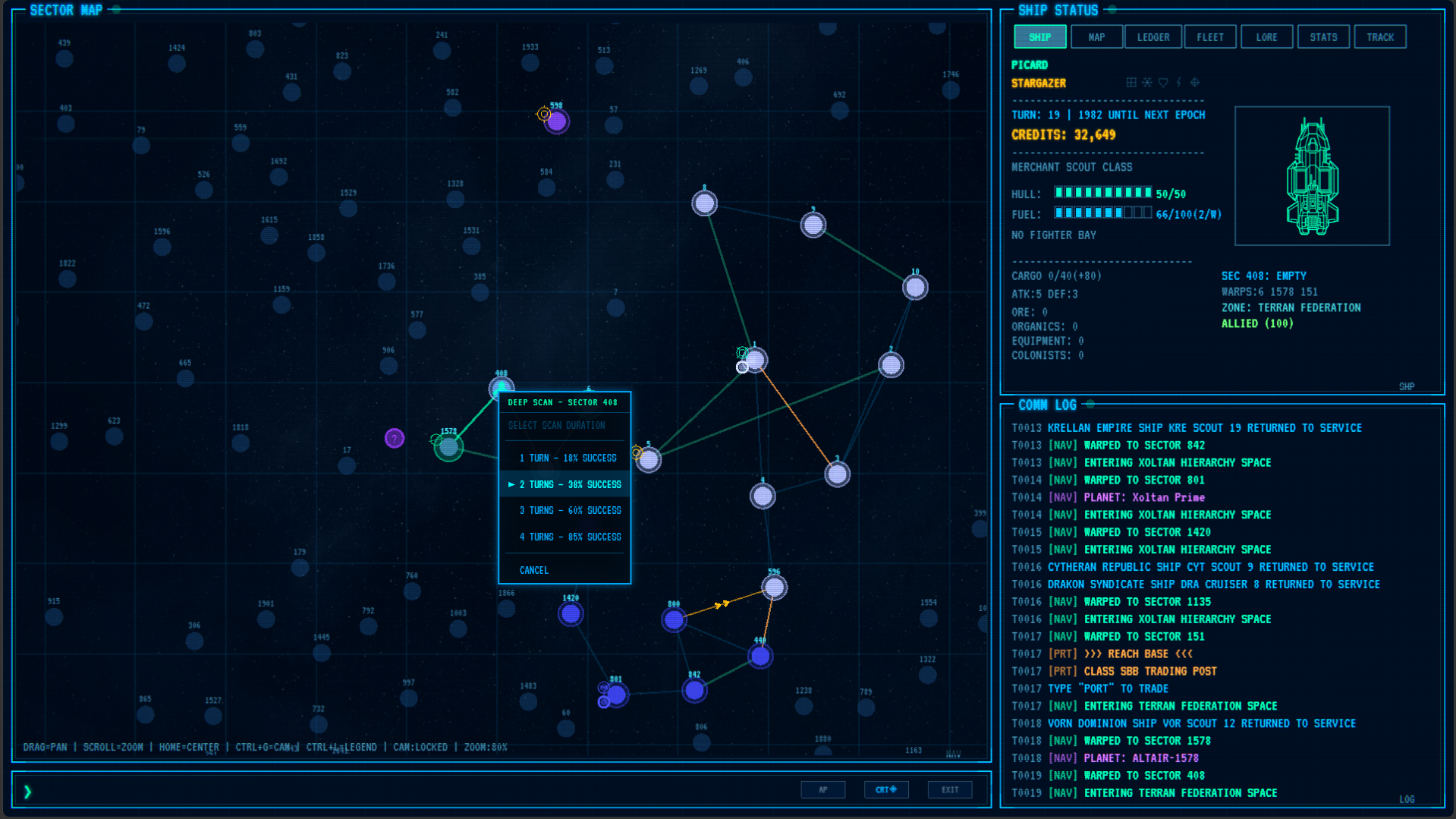Click sector 1578 green planet node
The height and width of the screenshot is (819, 1456).
click(448, 447)
